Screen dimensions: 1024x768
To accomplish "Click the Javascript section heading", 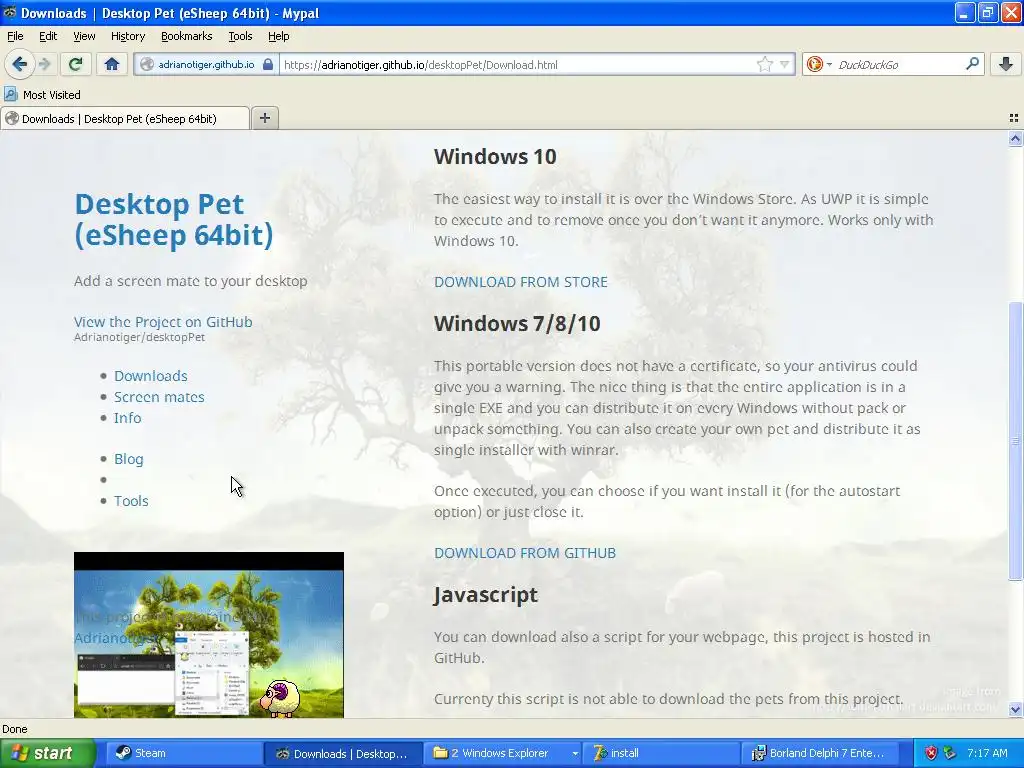I will 486,595.
